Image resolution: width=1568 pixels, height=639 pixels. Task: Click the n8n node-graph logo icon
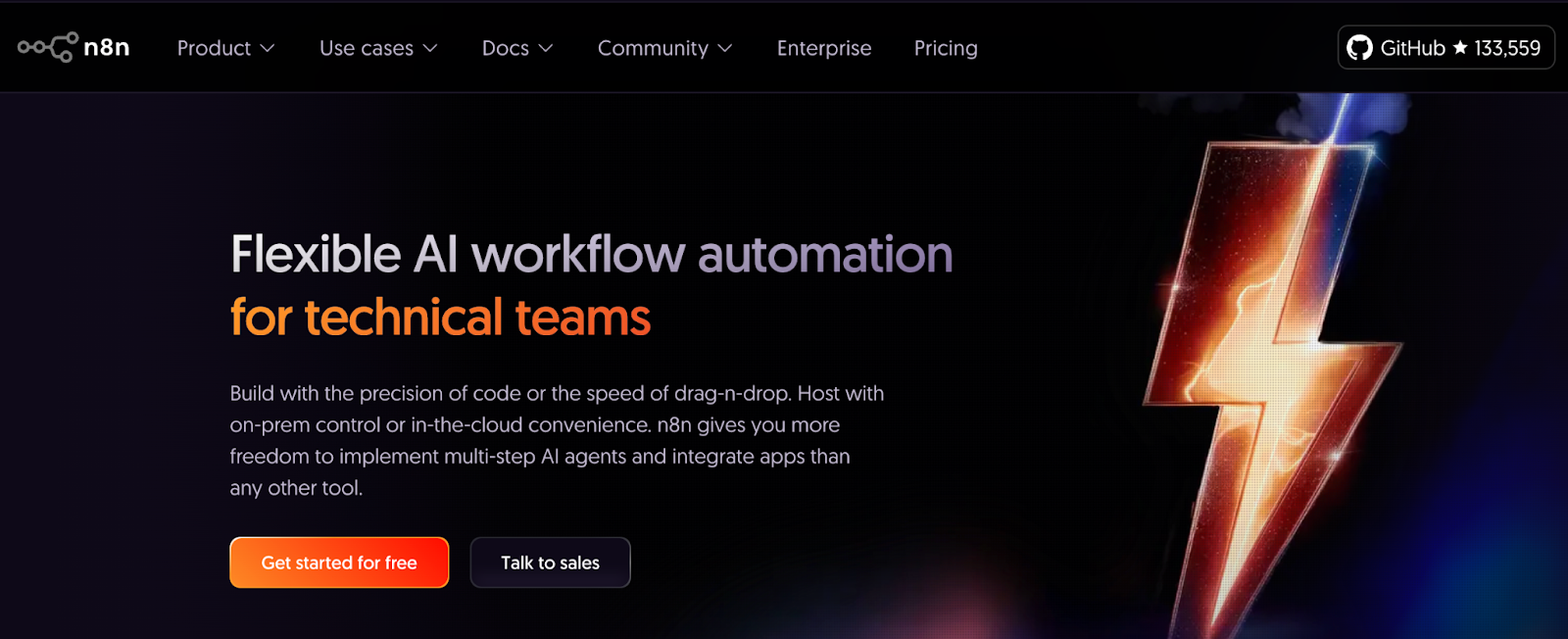[x=47, y=47]
